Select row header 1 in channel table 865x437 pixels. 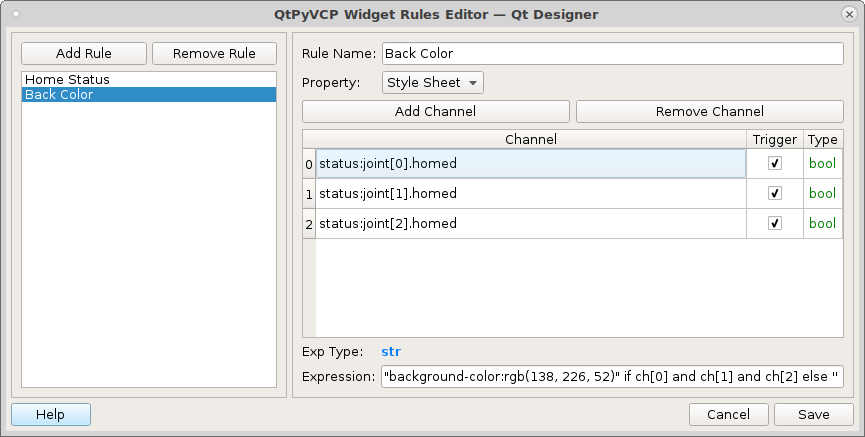pyautogui.click(x=309, y=194)
